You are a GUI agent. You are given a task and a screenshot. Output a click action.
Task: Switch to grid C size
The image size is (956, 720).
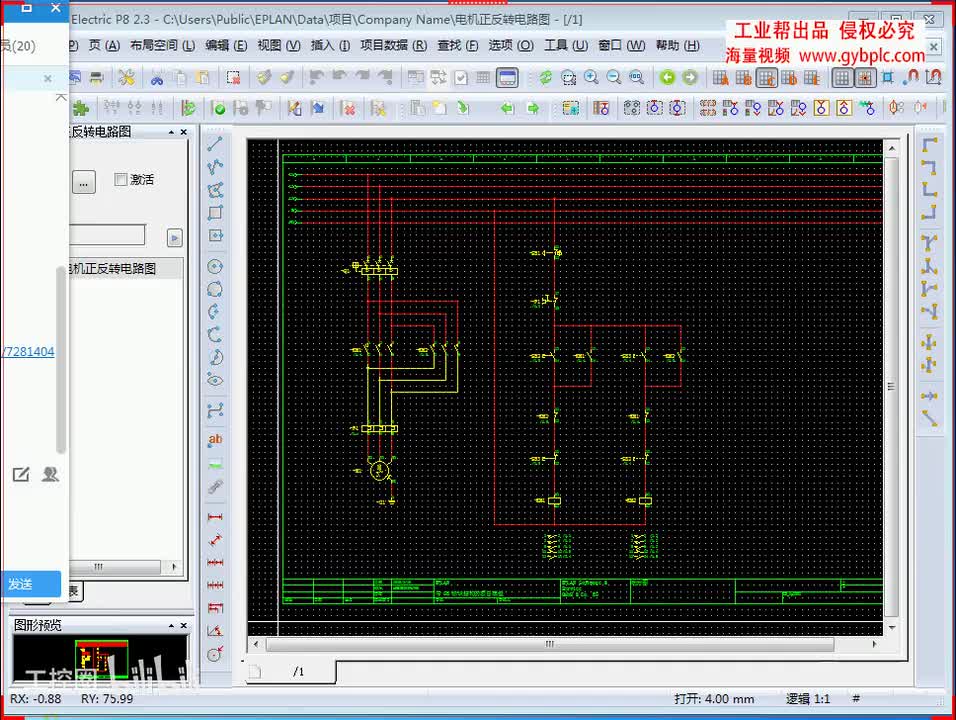(x=766, y=77)
